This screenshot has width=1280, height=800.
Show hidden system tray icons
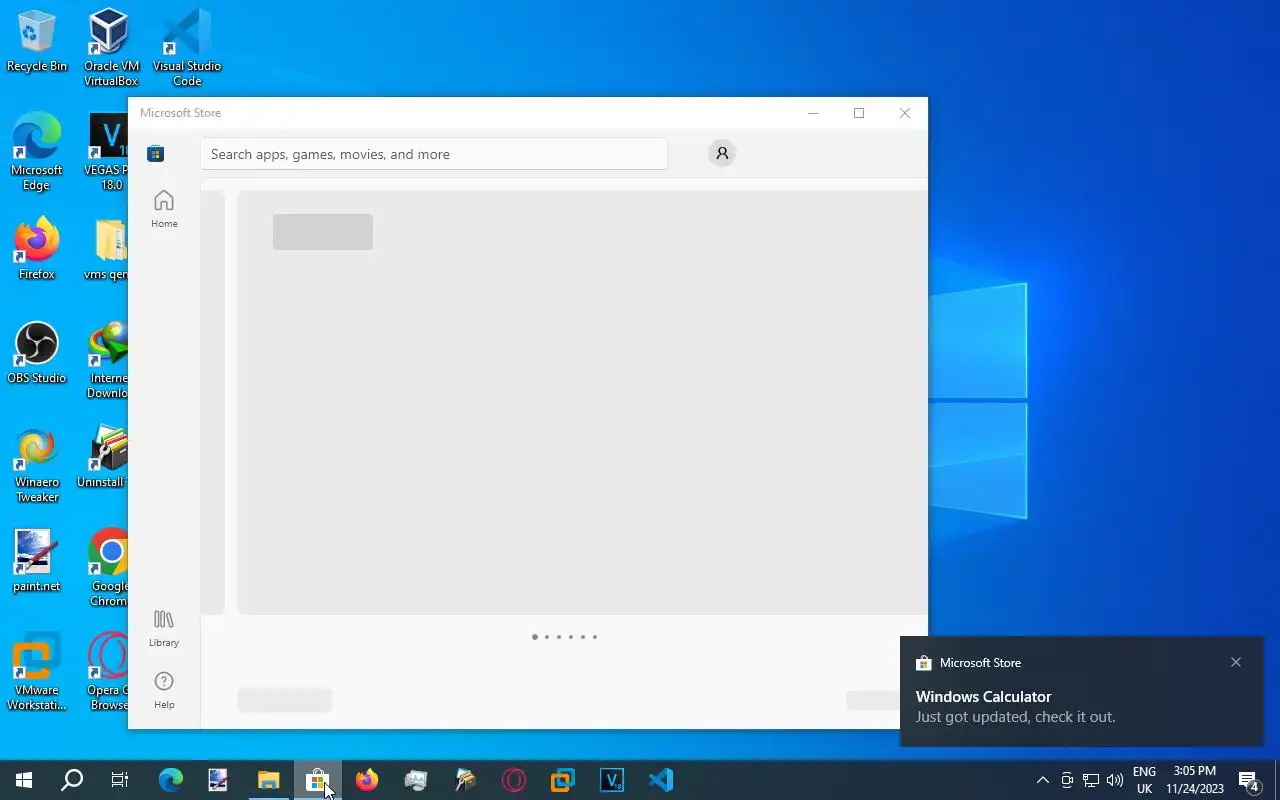tap(1043, 780)
